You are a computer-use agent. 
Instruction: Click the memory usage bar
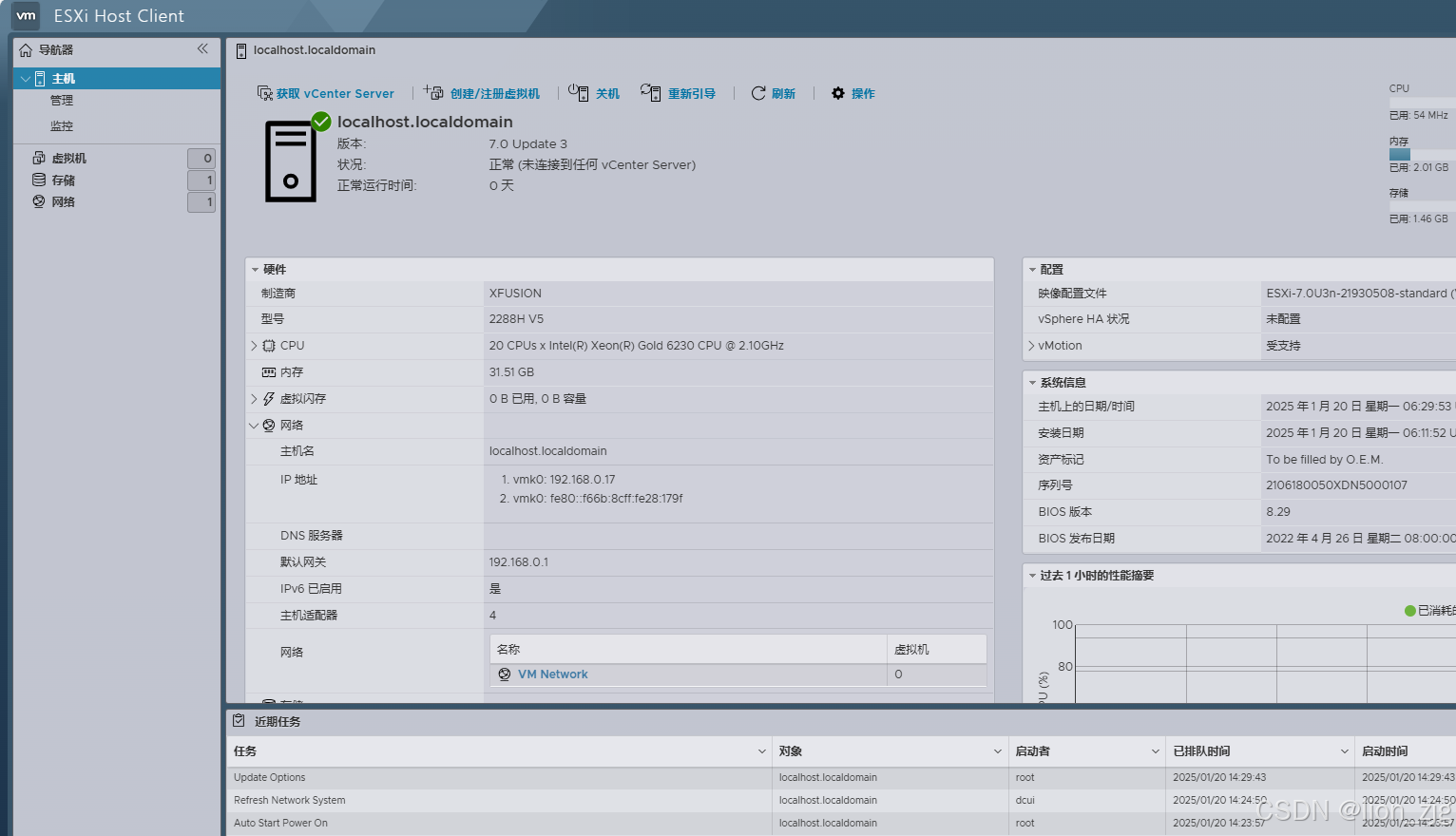[x=1422, y=154]
